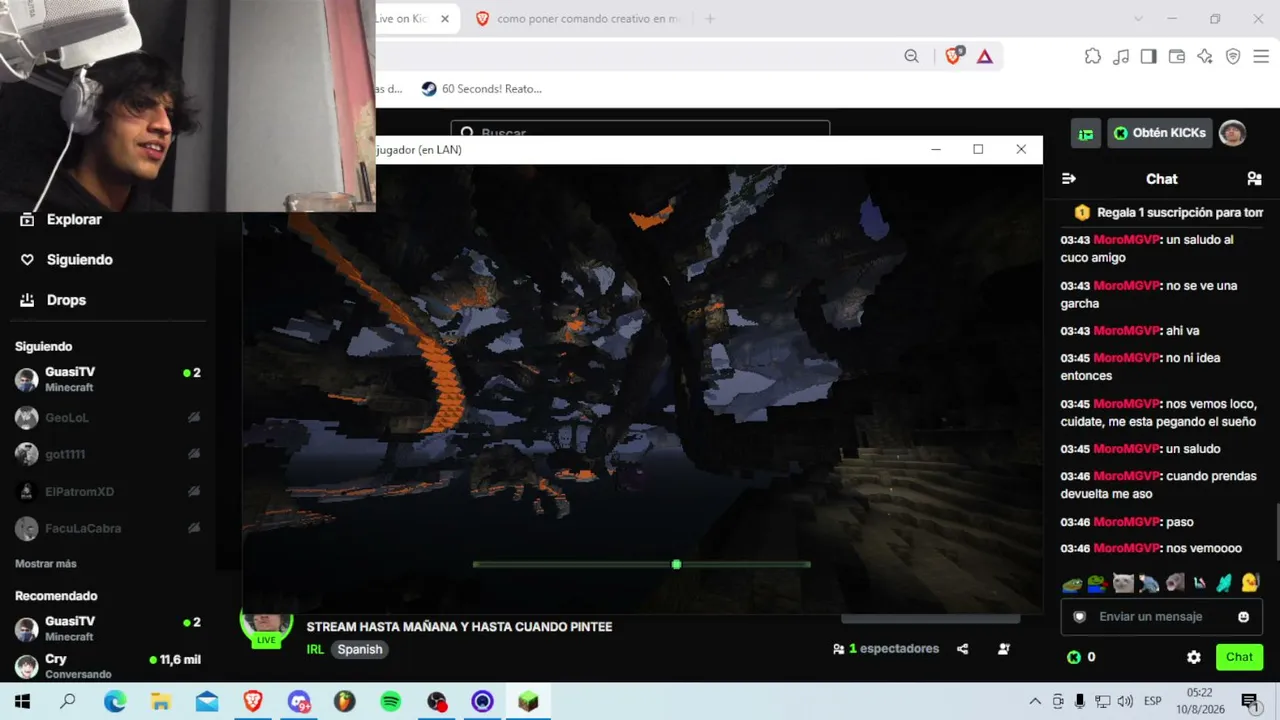This screenshot has width=1280, height=720.
Task: Select the Pepe with rose emote
Action: 1098,583
